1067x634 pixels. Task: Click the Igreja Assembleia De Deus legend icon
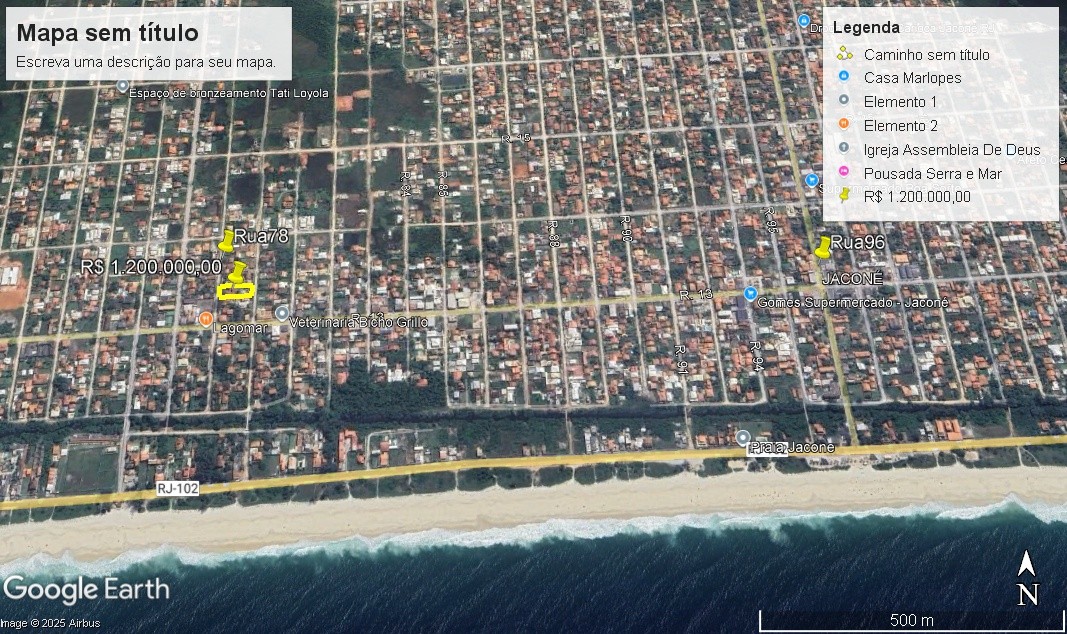click(x=844, y=148)
